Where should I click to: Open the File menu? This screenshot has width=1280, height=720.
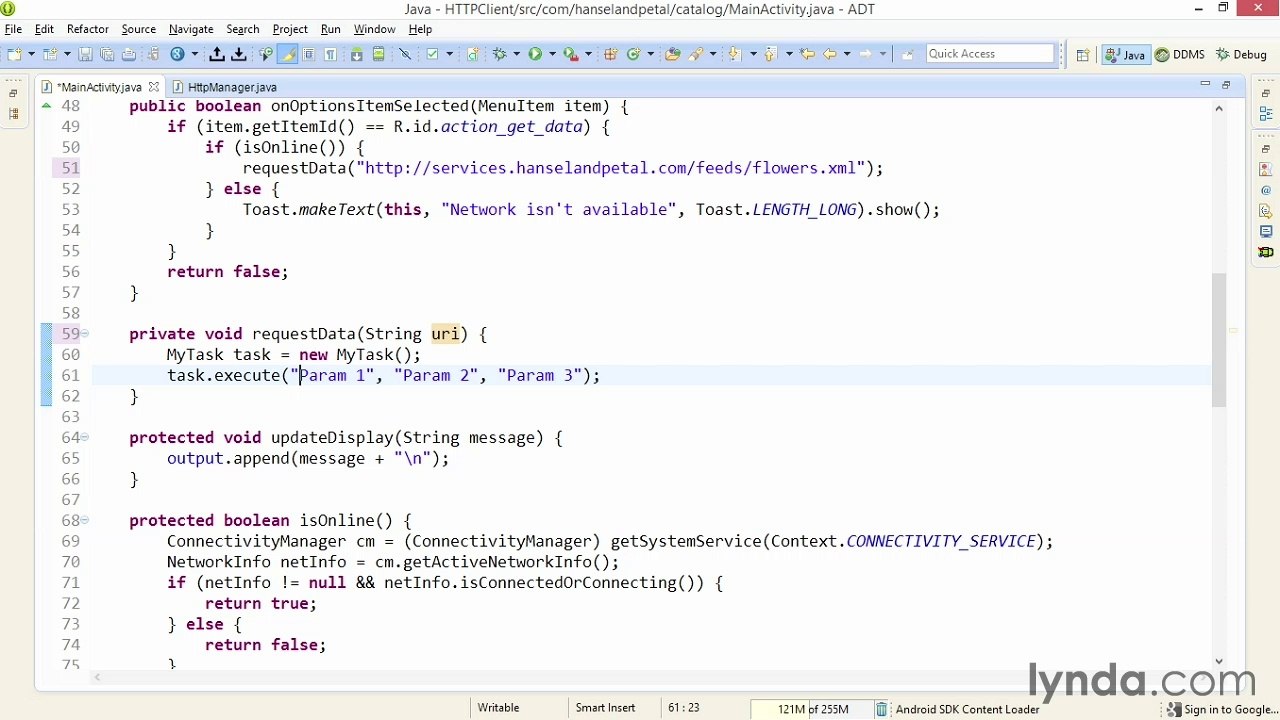pyautogui.click(x=13, y=29)
